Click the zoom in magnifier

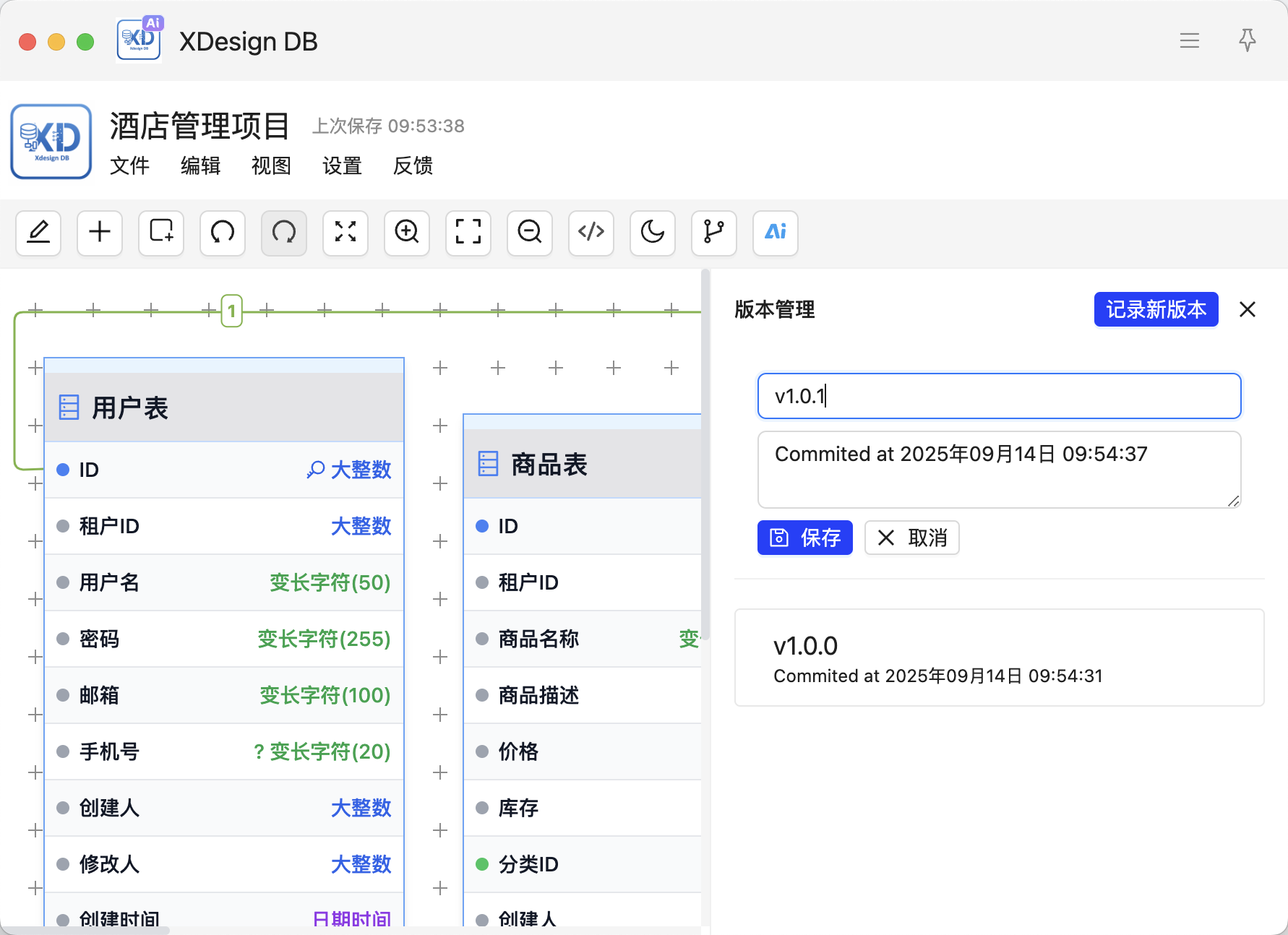click(x=407, y=233)
